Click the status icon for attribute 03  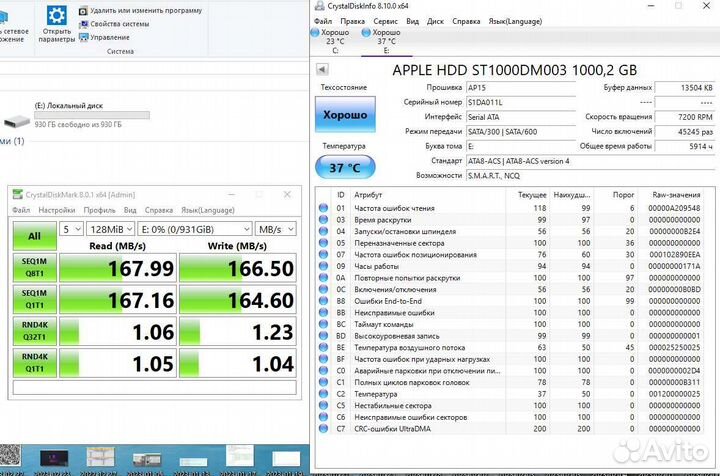point(323,219)
